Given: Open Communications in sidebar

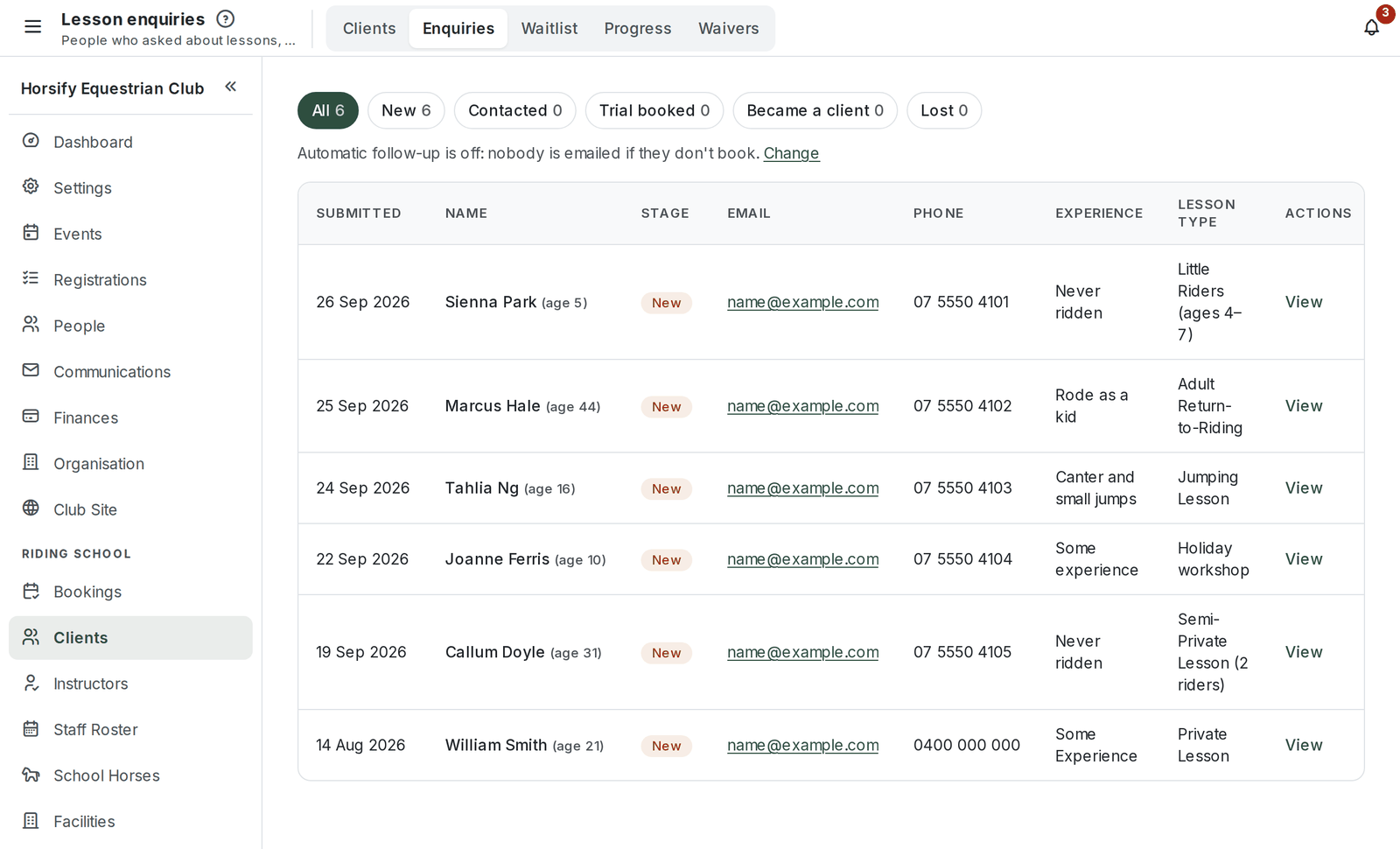Looking at the screenshot, I should coord(130,371).
